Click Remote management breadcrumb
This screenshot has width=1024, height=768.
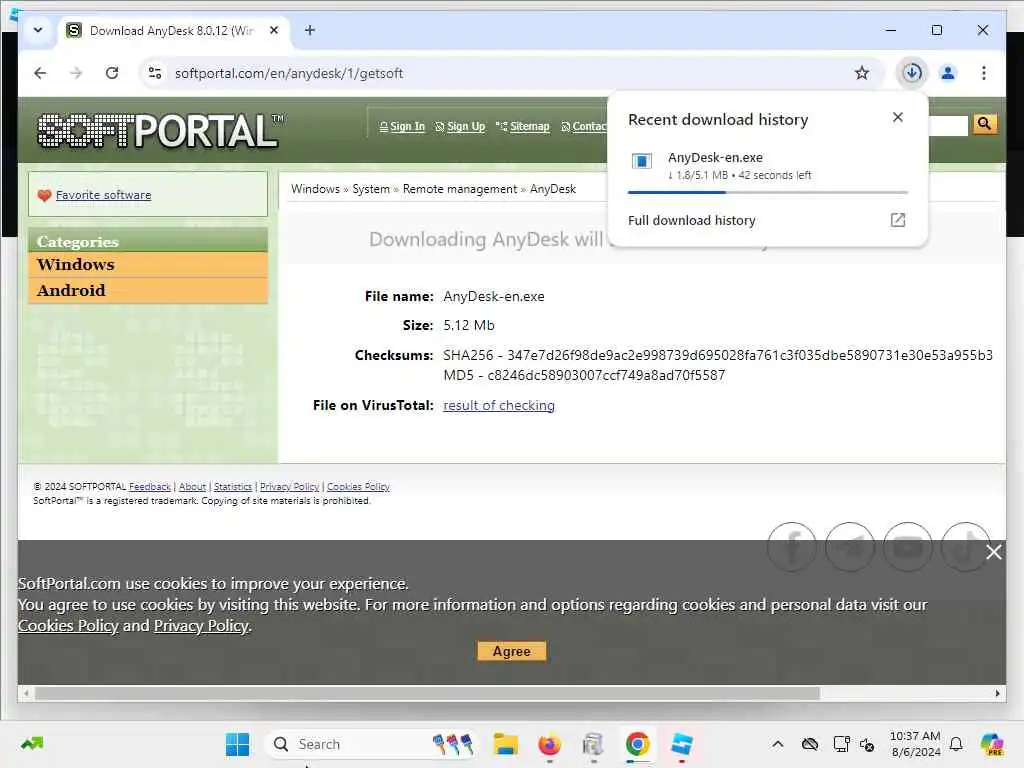pos(460,189)
